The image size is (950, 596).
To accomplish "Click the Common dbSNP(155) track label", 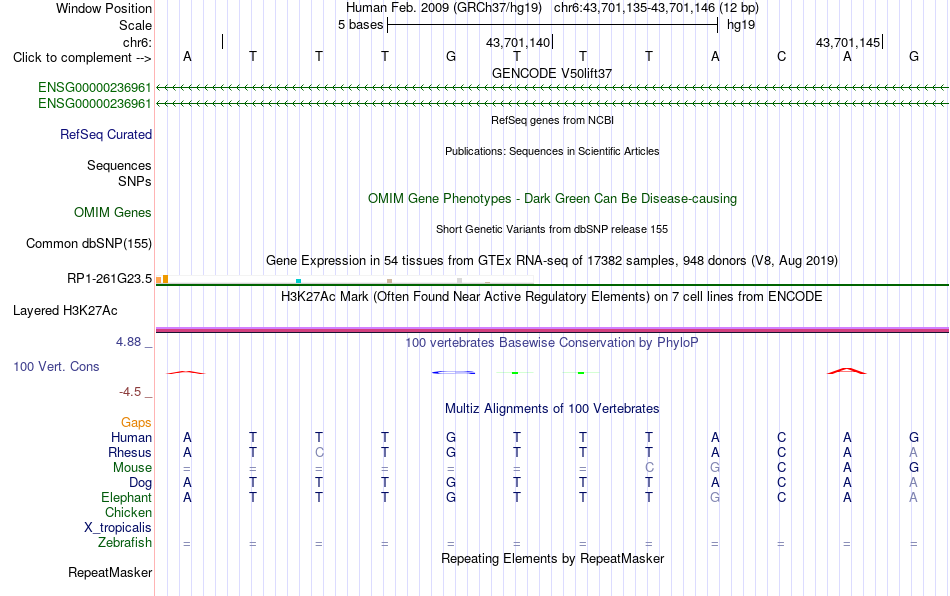I will coord(88,243).
